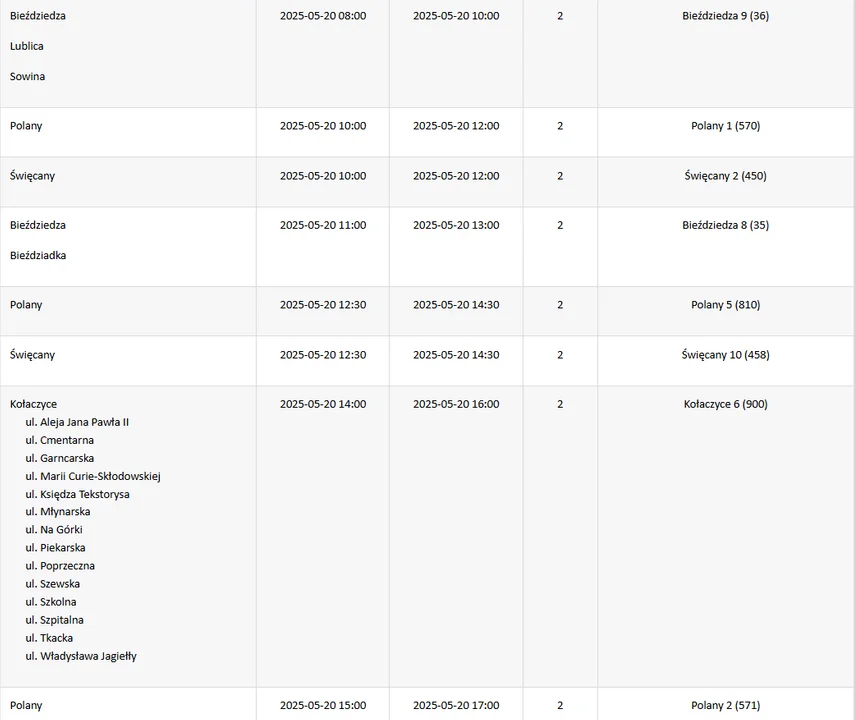
Task: Click ul. Marii Curie-Skłodowskiej street entry
Action: pos(93,476)
